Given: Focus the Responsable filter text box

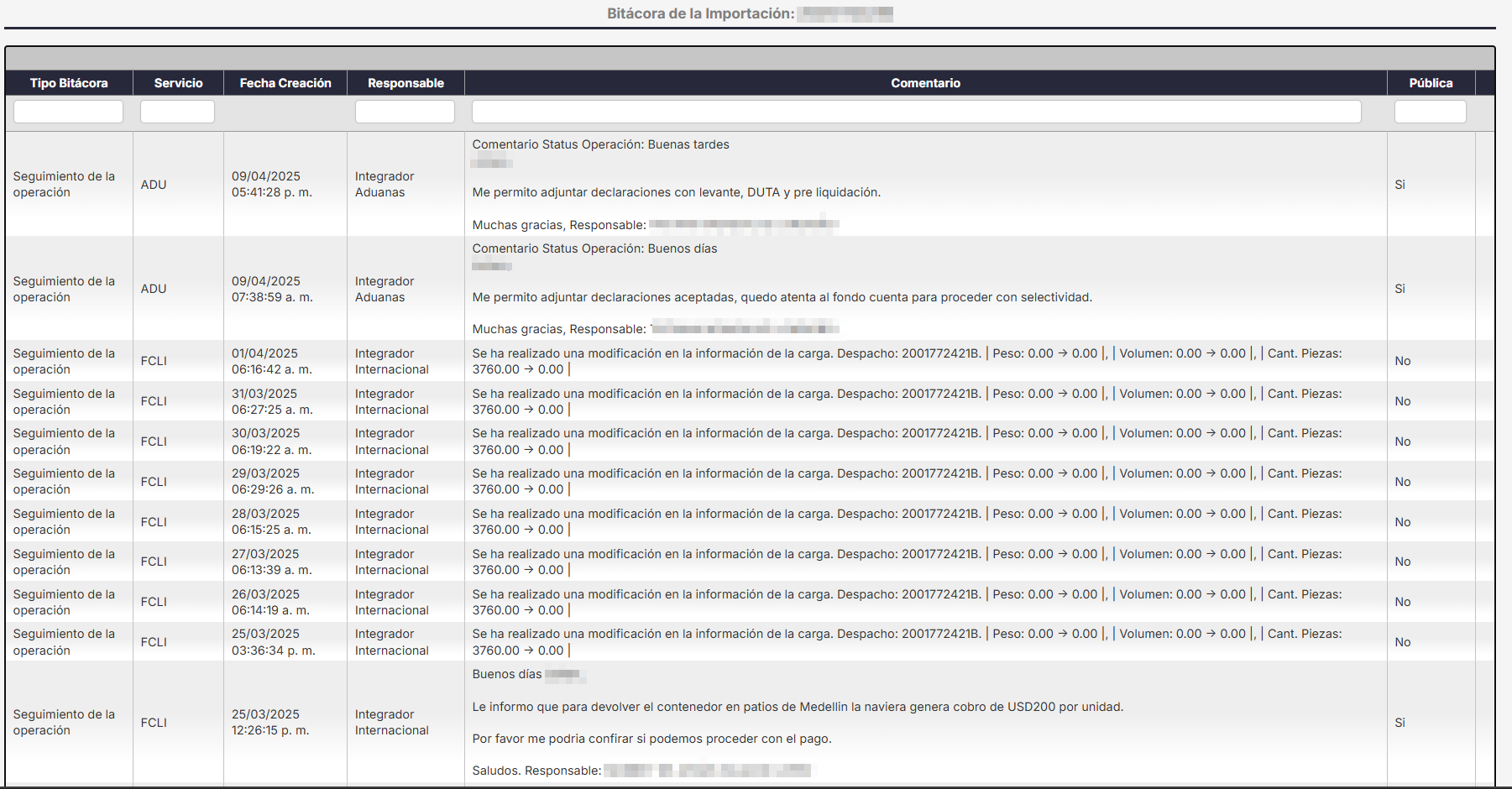Looking at the screenshot, I should coord(405,112).
